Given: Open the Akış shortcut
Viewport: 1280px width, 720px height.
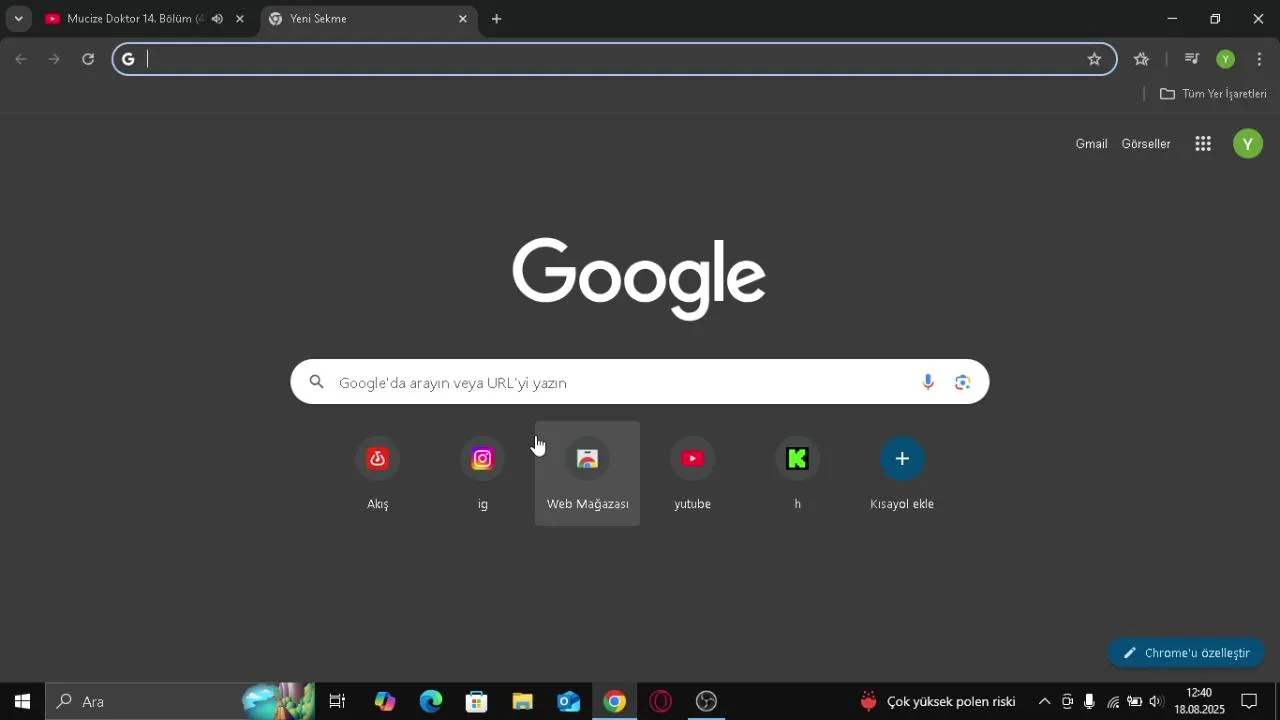Looking at the screenshot, I should (378, 474).
